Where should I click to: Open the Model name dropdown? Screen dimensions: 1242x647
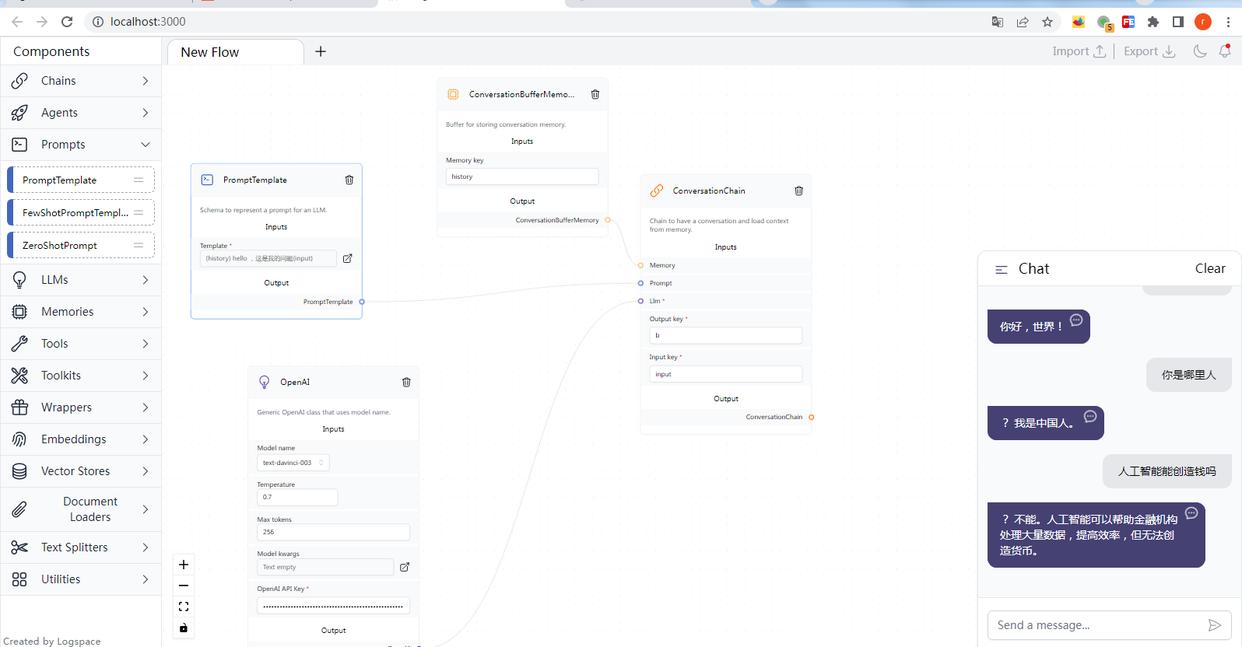(293, 462)
